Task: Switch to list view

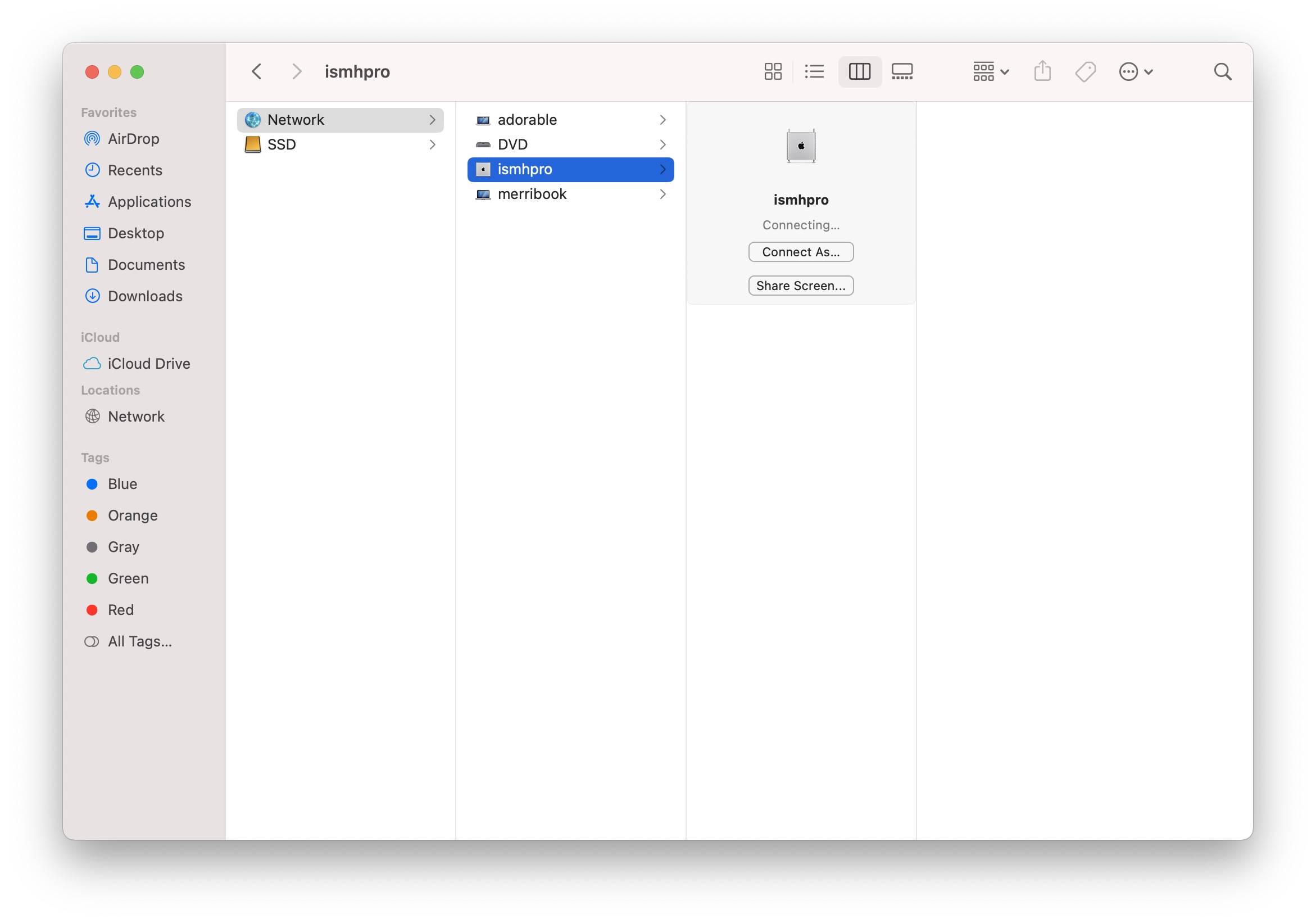Action: pos(814,71)
